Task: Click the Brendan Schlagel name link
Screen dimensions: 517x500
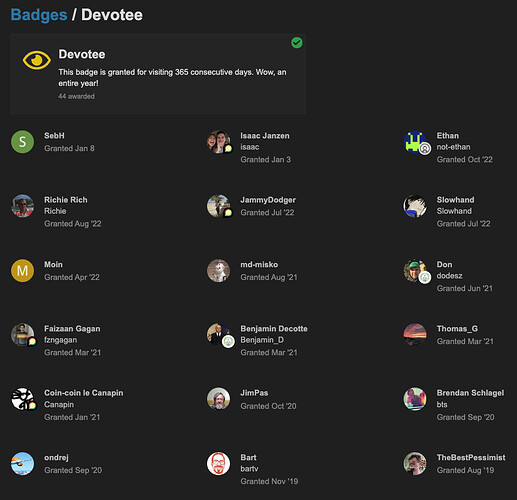Action: pyautogui.click(x=470, y=393)
